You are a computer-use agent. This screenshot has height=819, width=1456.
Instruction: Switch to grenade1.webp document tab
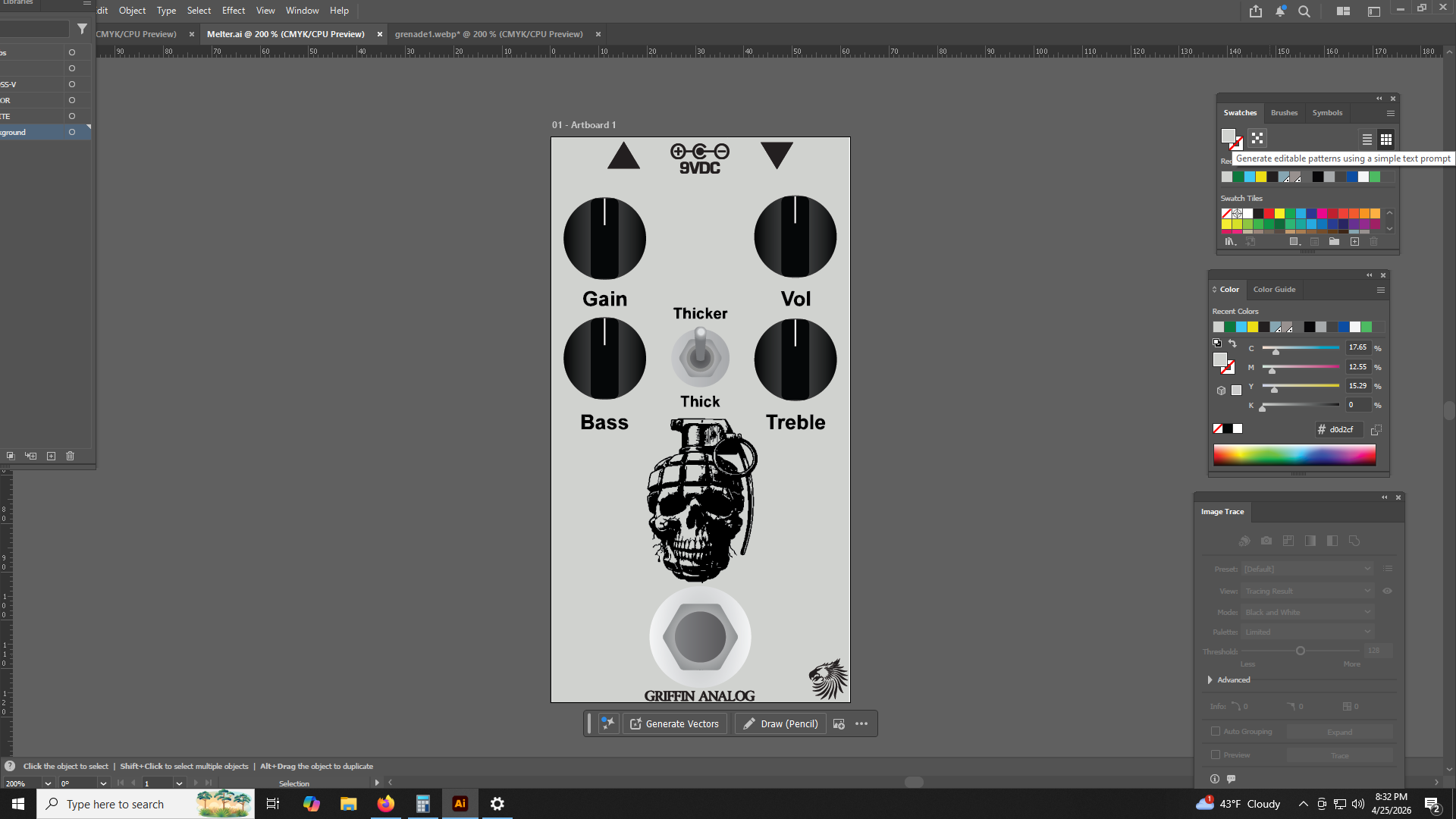488,34
